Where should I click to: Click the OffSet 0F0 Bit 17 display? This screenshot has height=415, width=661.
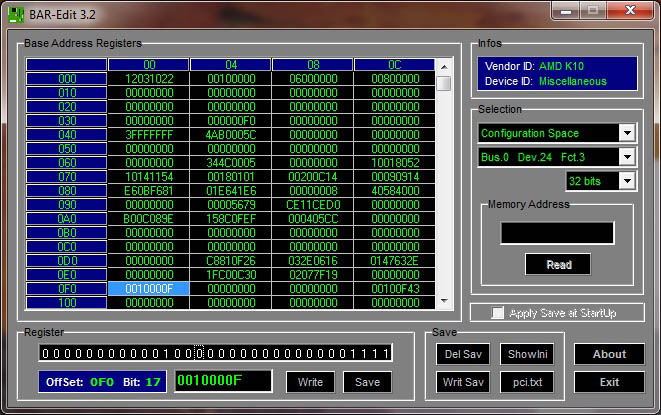[102, 382]
